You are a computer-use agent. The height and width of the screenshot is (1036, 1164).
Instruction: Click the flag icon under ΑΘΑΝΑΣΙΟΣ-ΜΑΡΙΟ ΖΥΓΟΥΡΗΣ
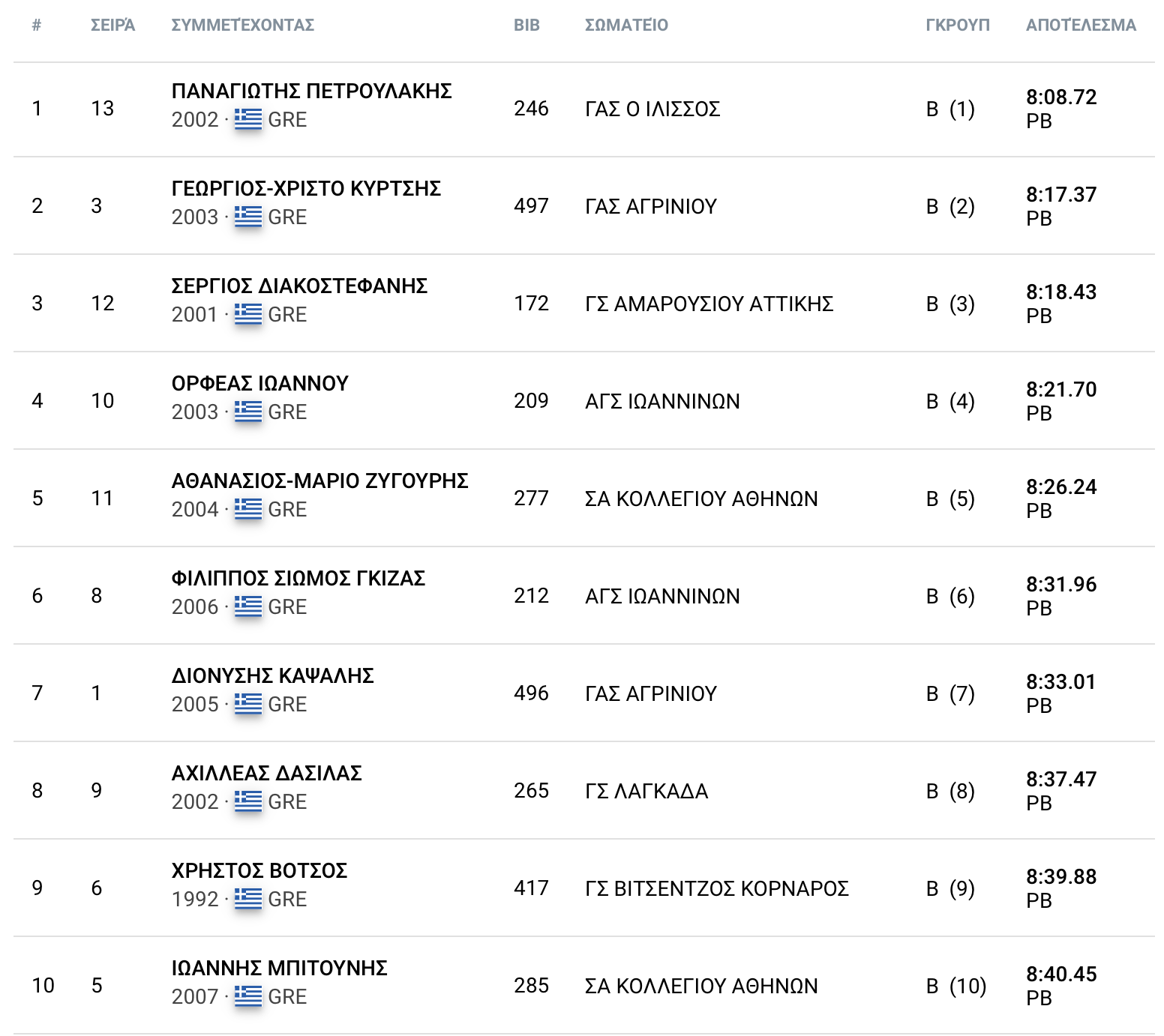[x=247, y=509]
